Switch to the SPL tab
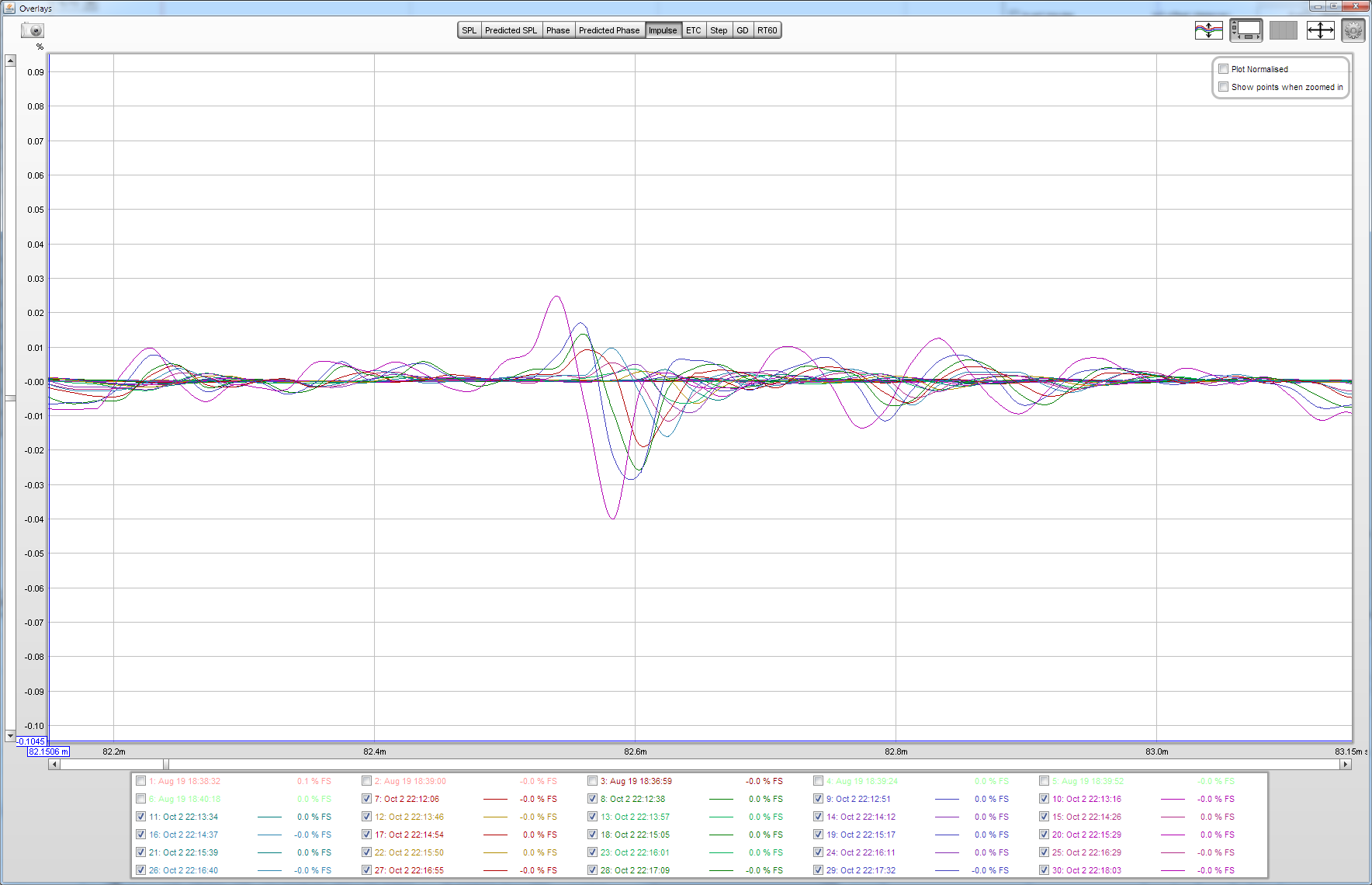This screenshot has width=1372, height=885. [469, 30]
